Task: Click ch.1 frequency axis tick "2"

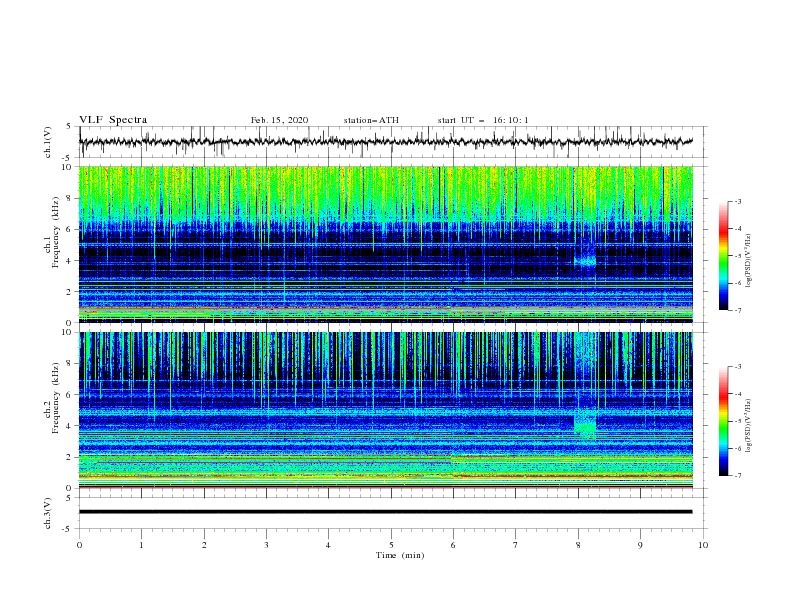Action: click(x=70, y=291)
